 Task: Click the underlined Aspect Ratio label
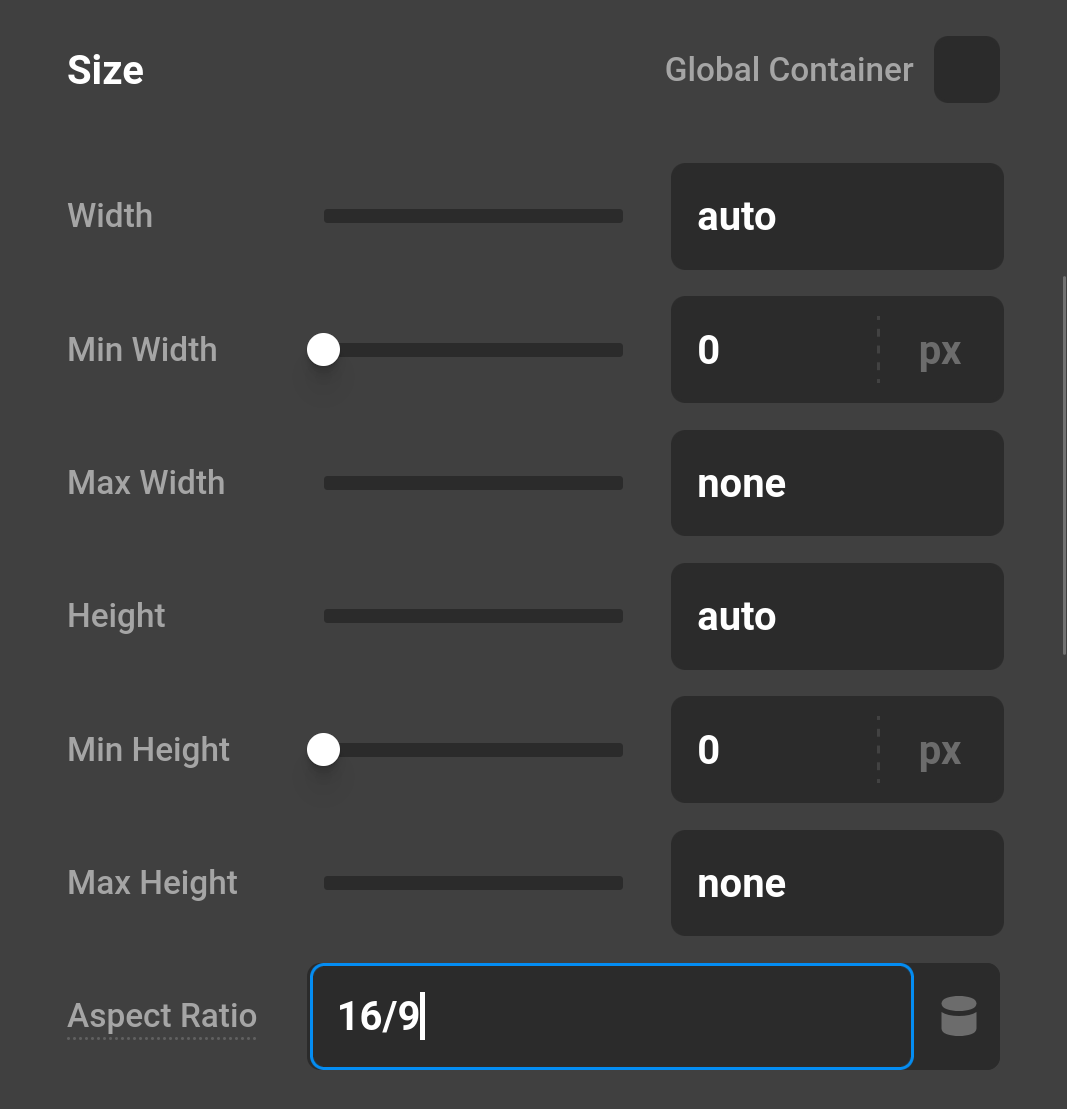pos(161,1016)
